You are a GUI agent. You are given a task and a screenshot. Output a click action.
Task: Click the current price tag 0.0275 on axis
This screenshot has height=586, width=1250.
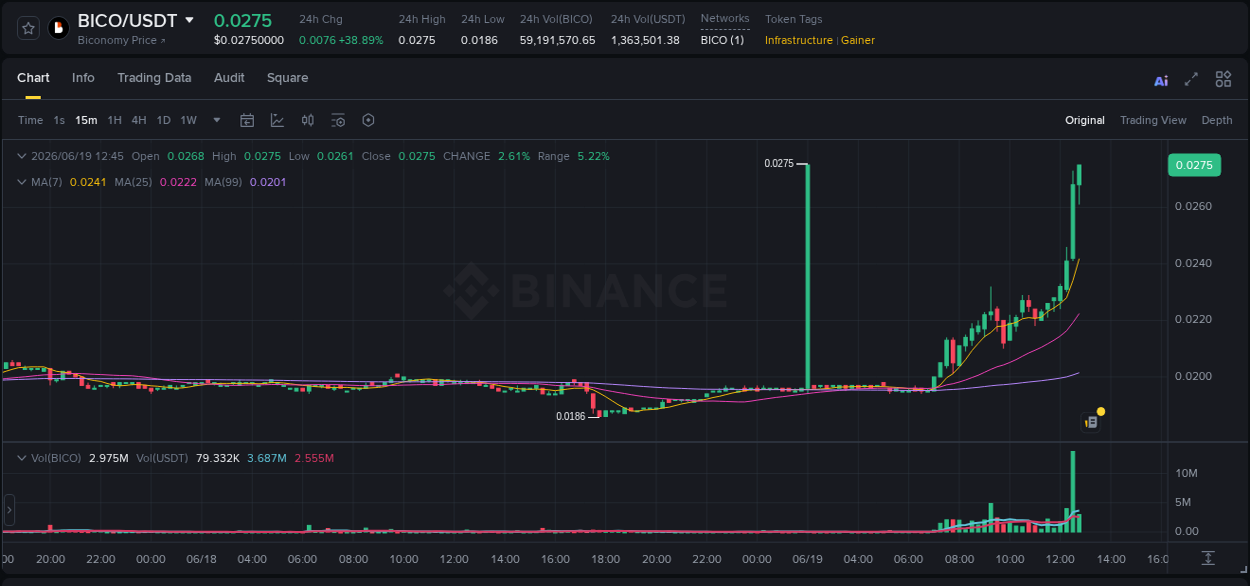click(1193, 165)
